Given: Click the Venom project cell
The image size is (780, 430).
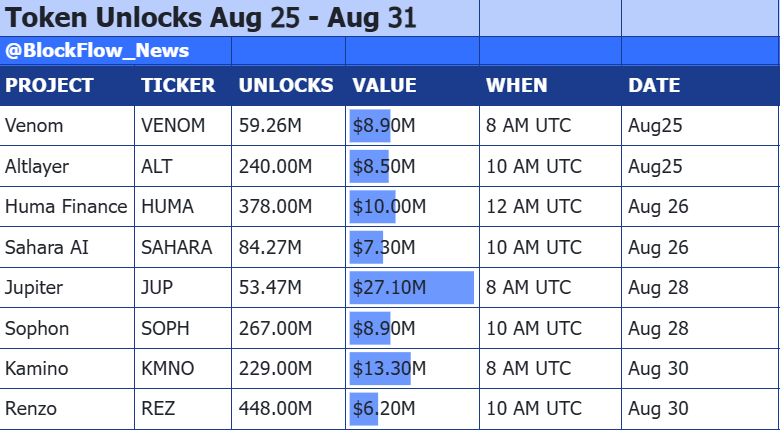Looking at the screenshot, I should pos(67,125).
